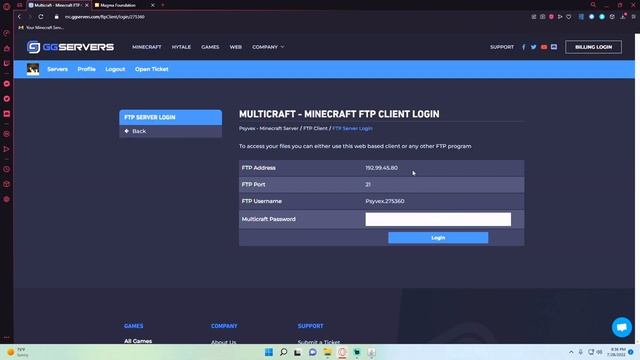Open Windows Start menu
640x360 pixels.
(269, 352)
